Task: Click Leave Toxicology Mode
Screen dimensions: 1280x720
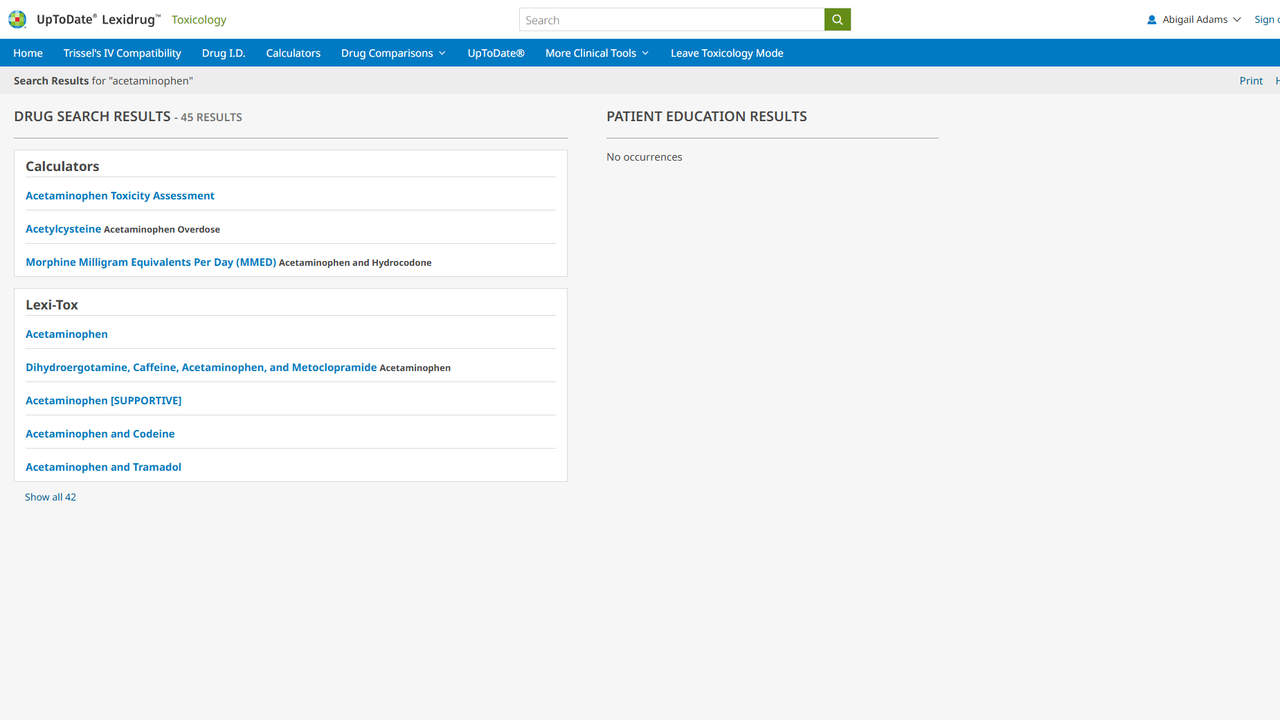Action: tap(727, 53)
